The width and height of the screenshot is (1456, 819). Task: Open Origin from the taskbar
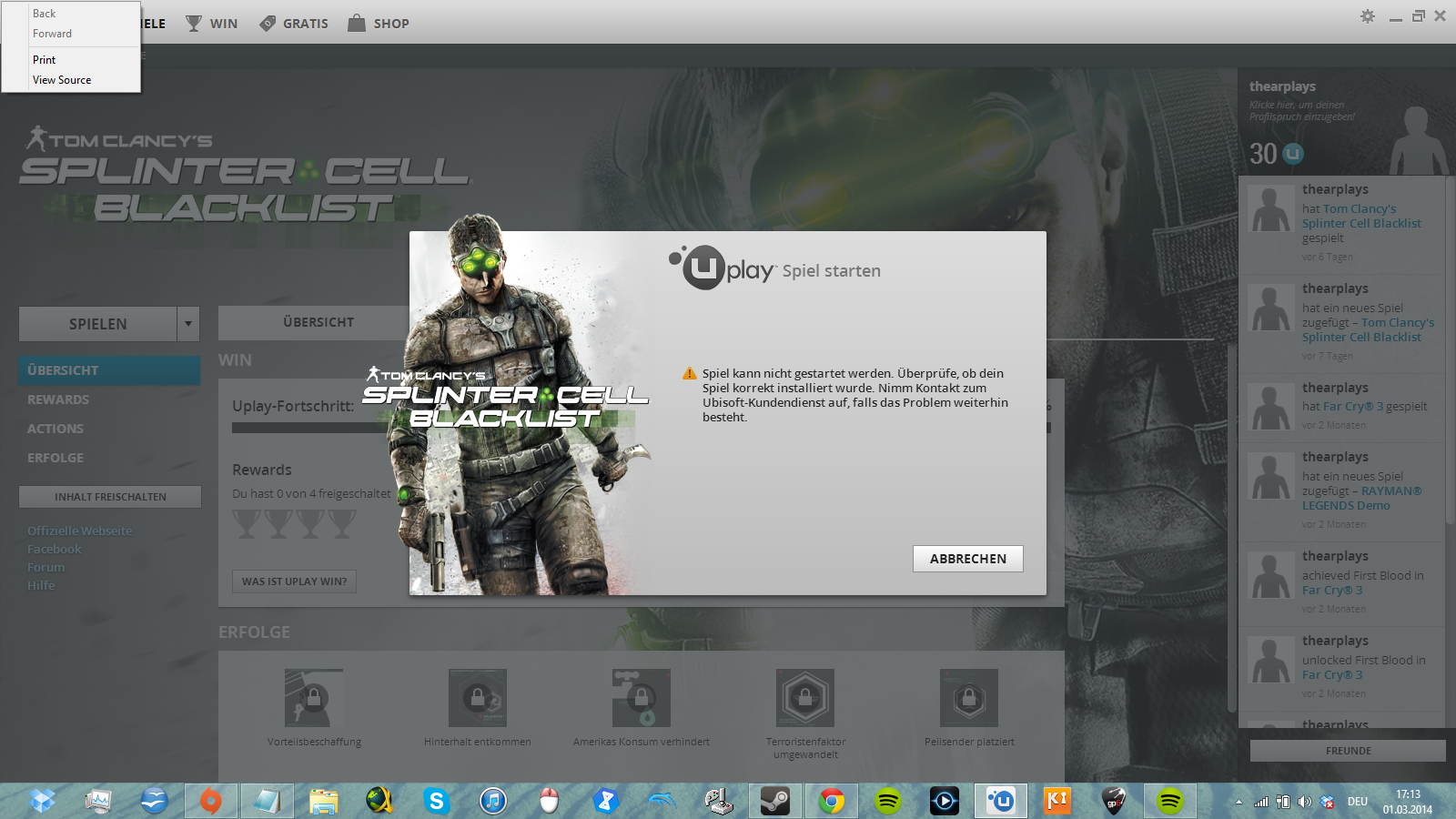(x=210, y=801)
